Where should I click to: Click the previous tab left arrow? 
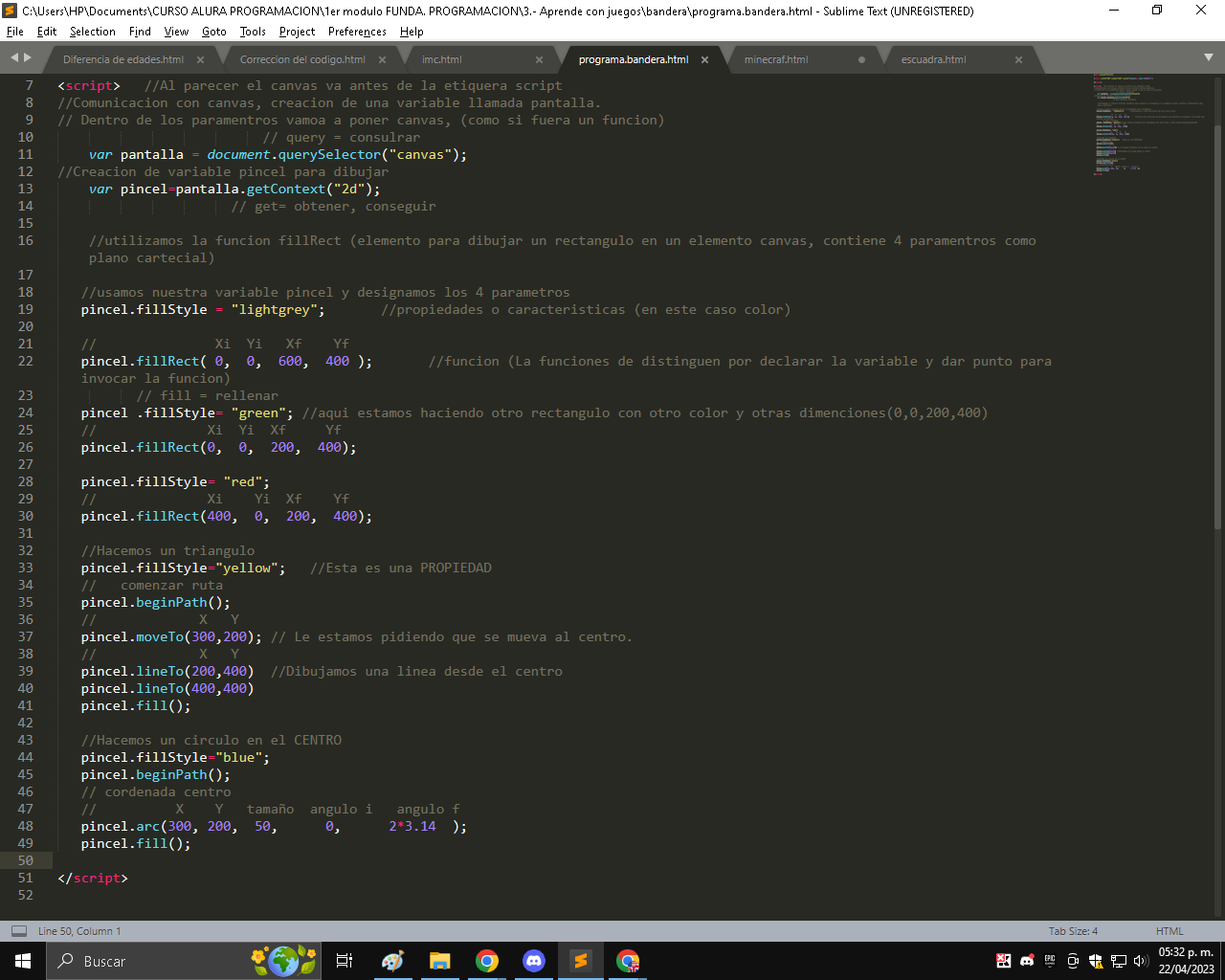point(14,58)
